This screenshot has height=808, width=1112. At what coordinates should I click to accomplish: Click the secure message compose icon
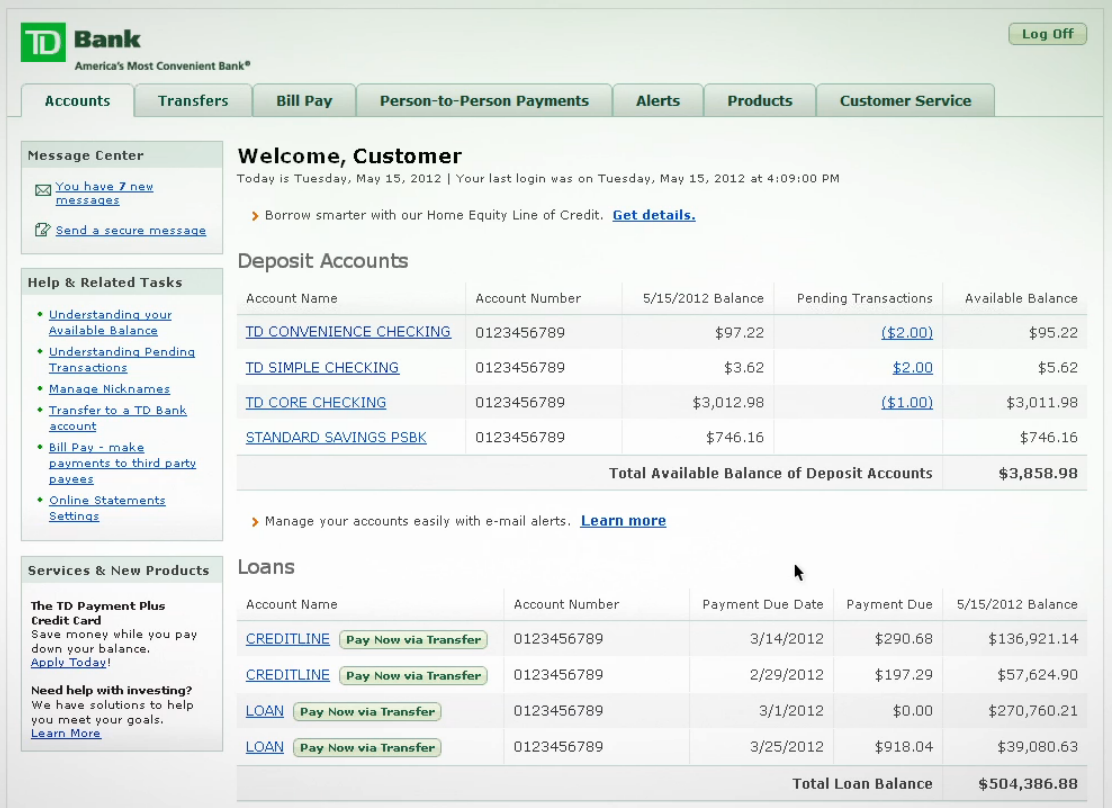[x=43, y=230]
